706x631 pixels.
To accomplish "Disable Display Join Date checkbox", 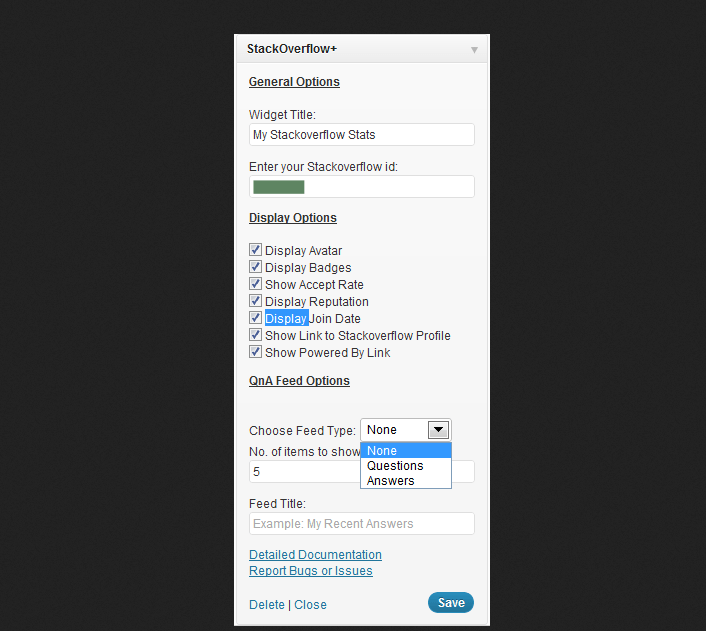I will coord(255,318).
